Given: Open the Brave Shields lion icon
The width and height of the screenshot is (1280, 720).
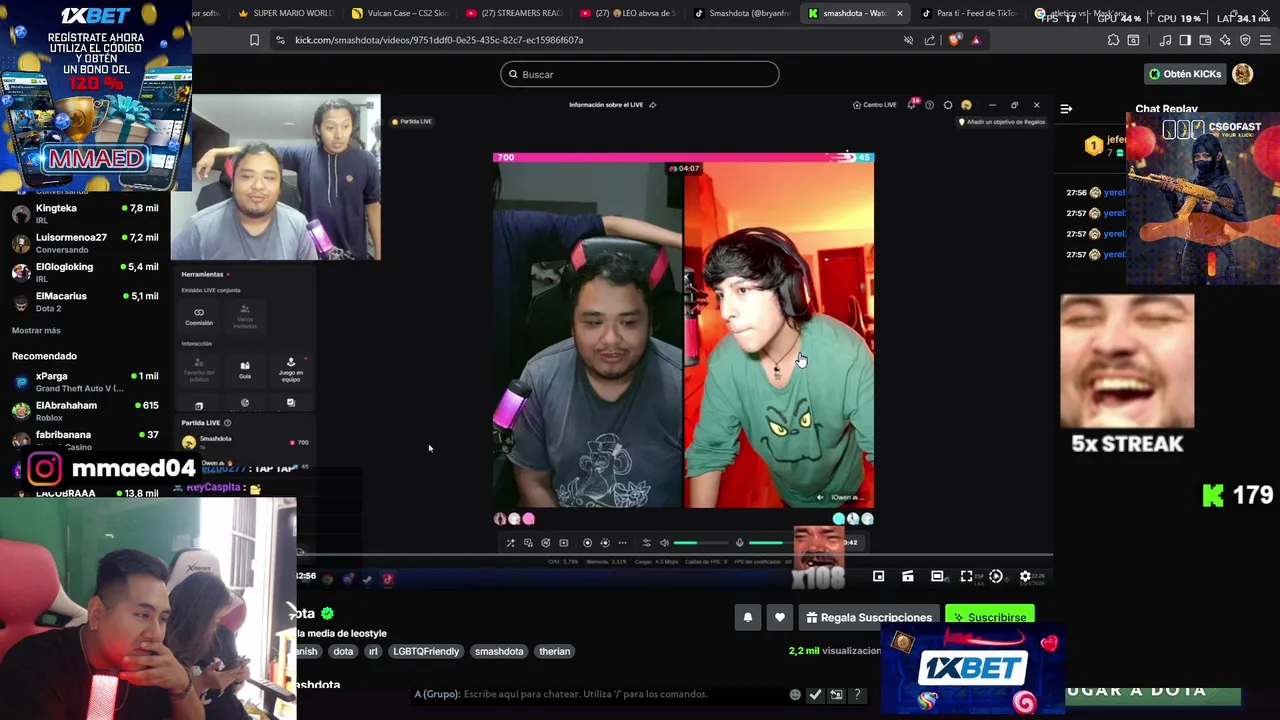Looking at the screenshot, I should point(954,40).
